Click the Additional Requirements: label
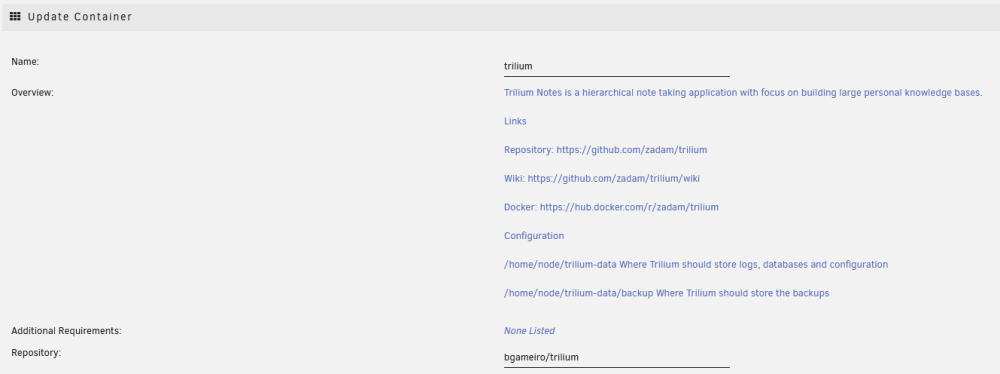The width and height of the screenshot is (1000, 374). click(66, 331)
